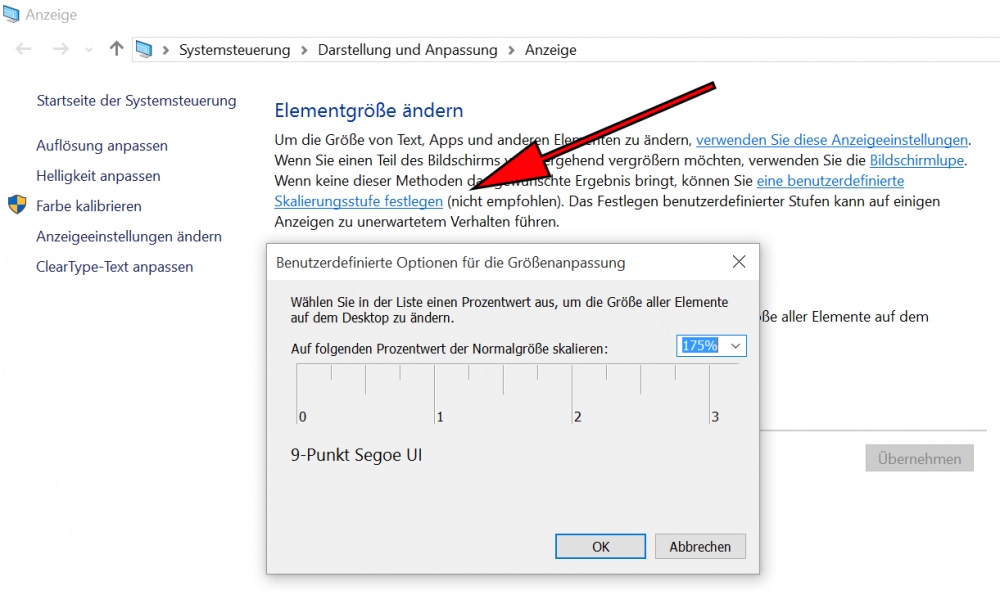1000x604 pixels.
Task: Expand the chevron after Systemsteuerung in the breadcrumb
Action: click(304, 50)
